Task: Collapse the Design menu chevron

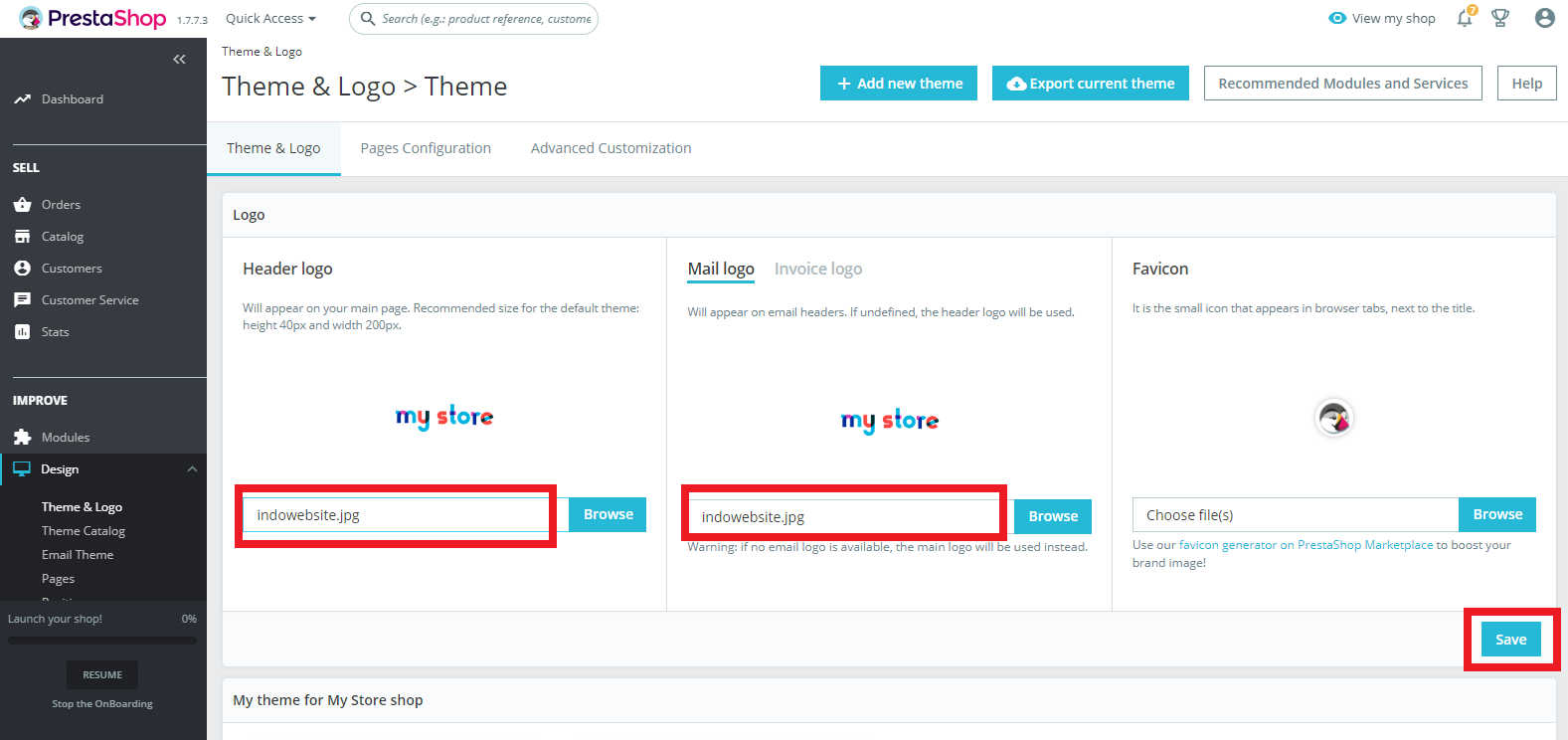Action: click(x=192, y=469)
